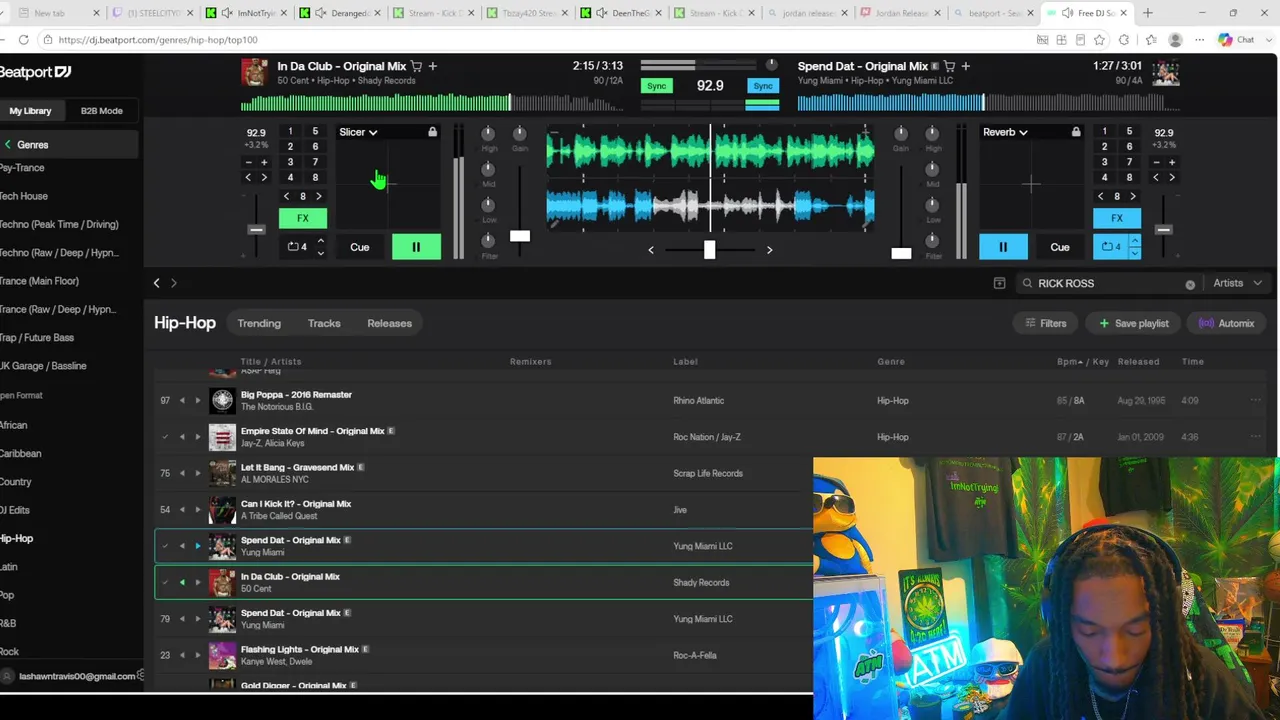Click the crossfader handle
The height and width of the screenshot is (720, 1280).
(709, 250)
